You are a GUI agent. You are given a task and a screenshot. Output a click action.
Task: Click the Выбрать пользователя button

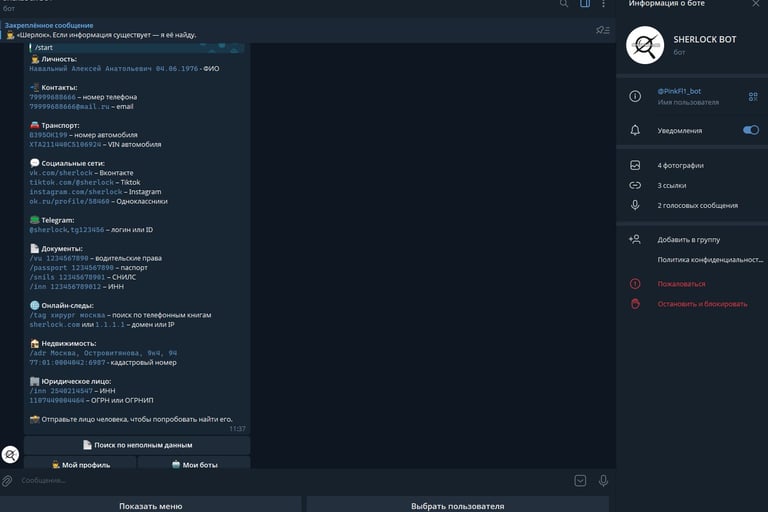point(457,505)
